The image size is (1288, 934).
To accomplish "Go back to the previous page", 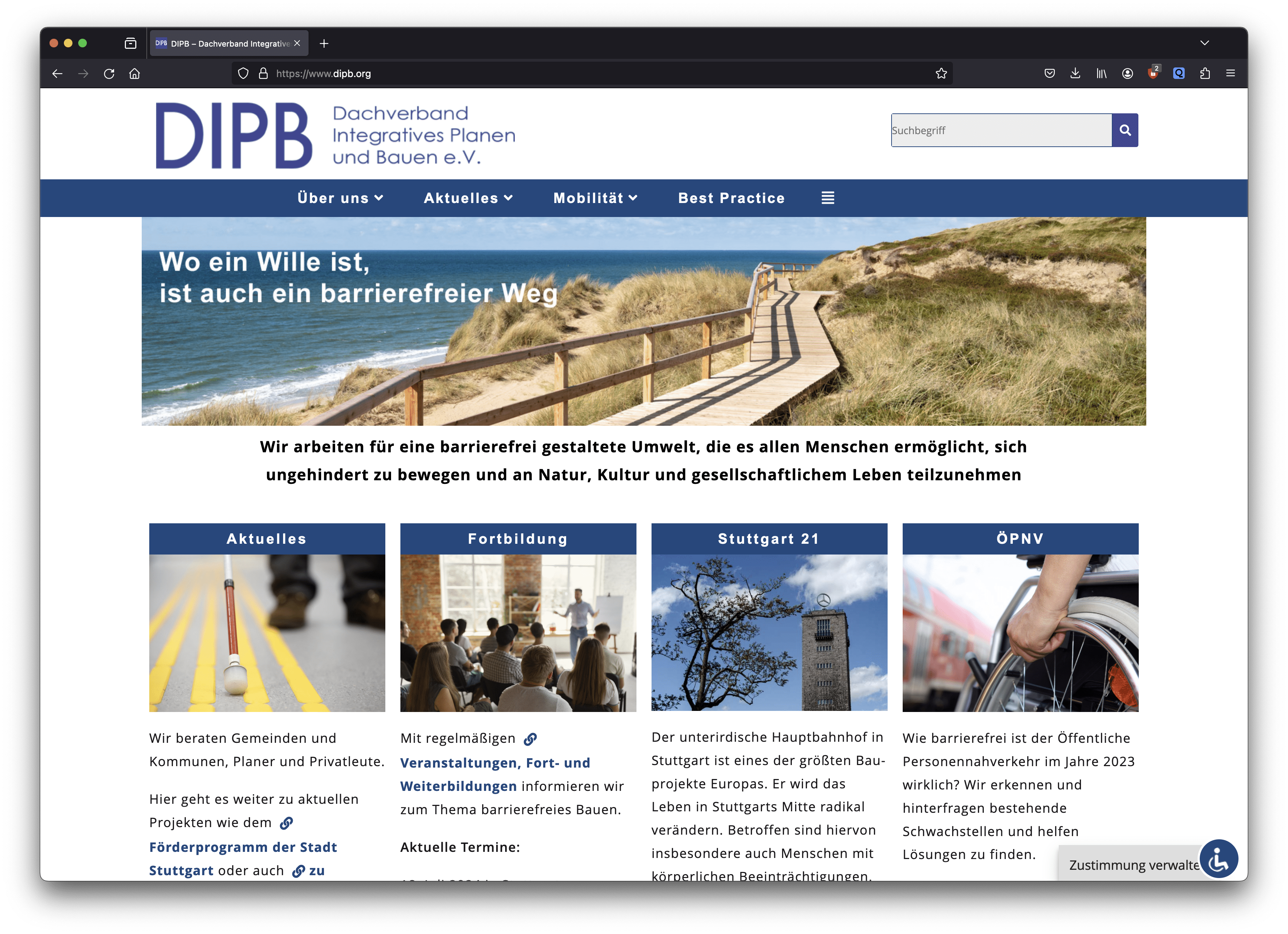I will coord(57,73).
